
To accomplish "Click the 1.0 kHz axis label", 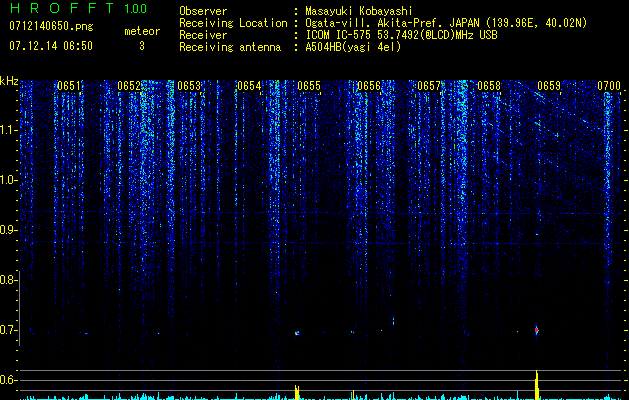I will point(8,180).
